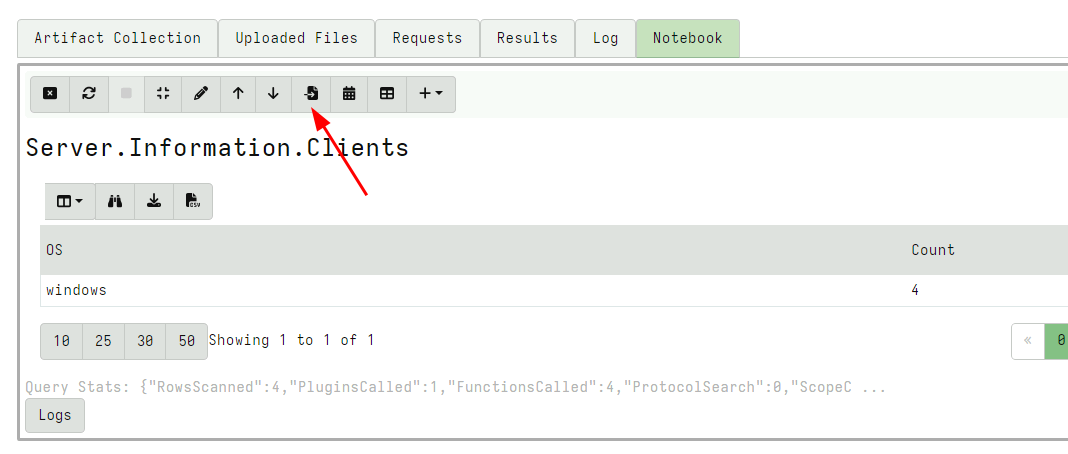The width and height of the screenshot is (1068, 454).
Task: Open the Uploaded Files tab
Action: [296, 38]
